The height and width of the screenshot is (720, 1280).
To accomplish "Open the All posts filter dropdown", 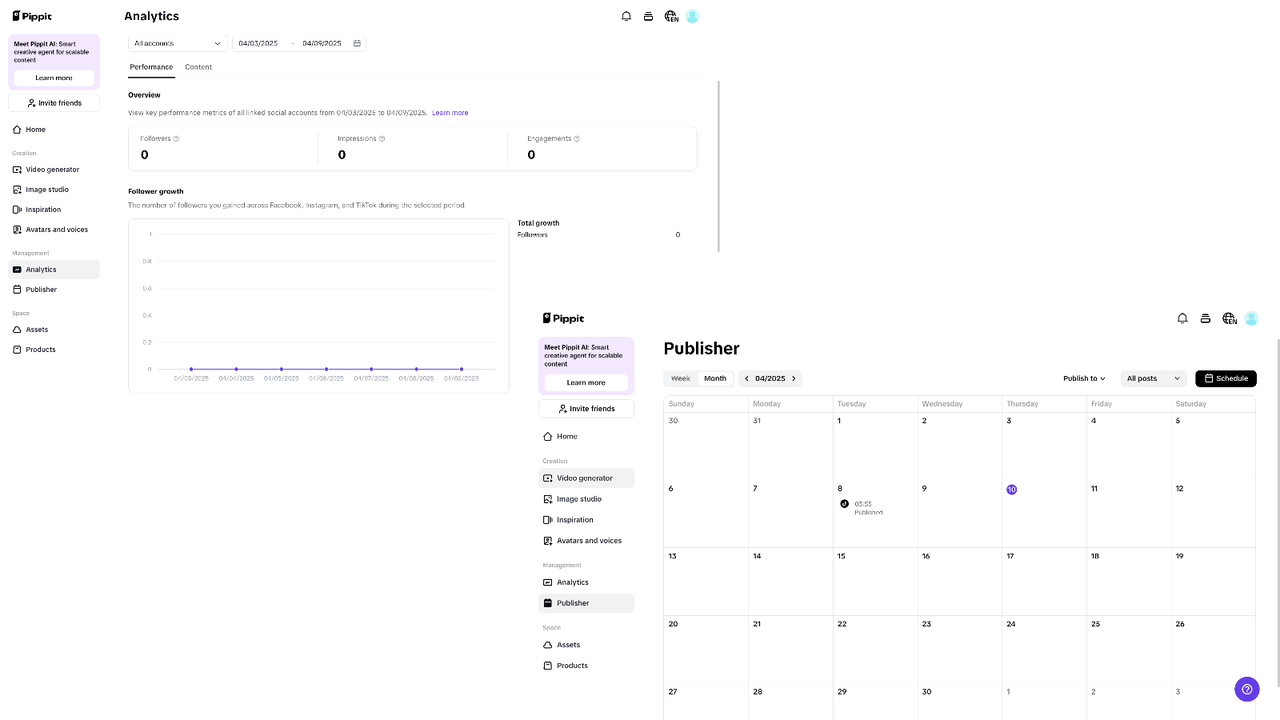I will 1152,378.
